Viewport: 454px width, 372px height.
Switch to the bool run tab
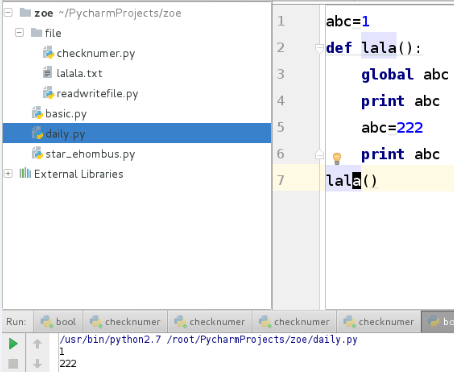coord(58,322)
